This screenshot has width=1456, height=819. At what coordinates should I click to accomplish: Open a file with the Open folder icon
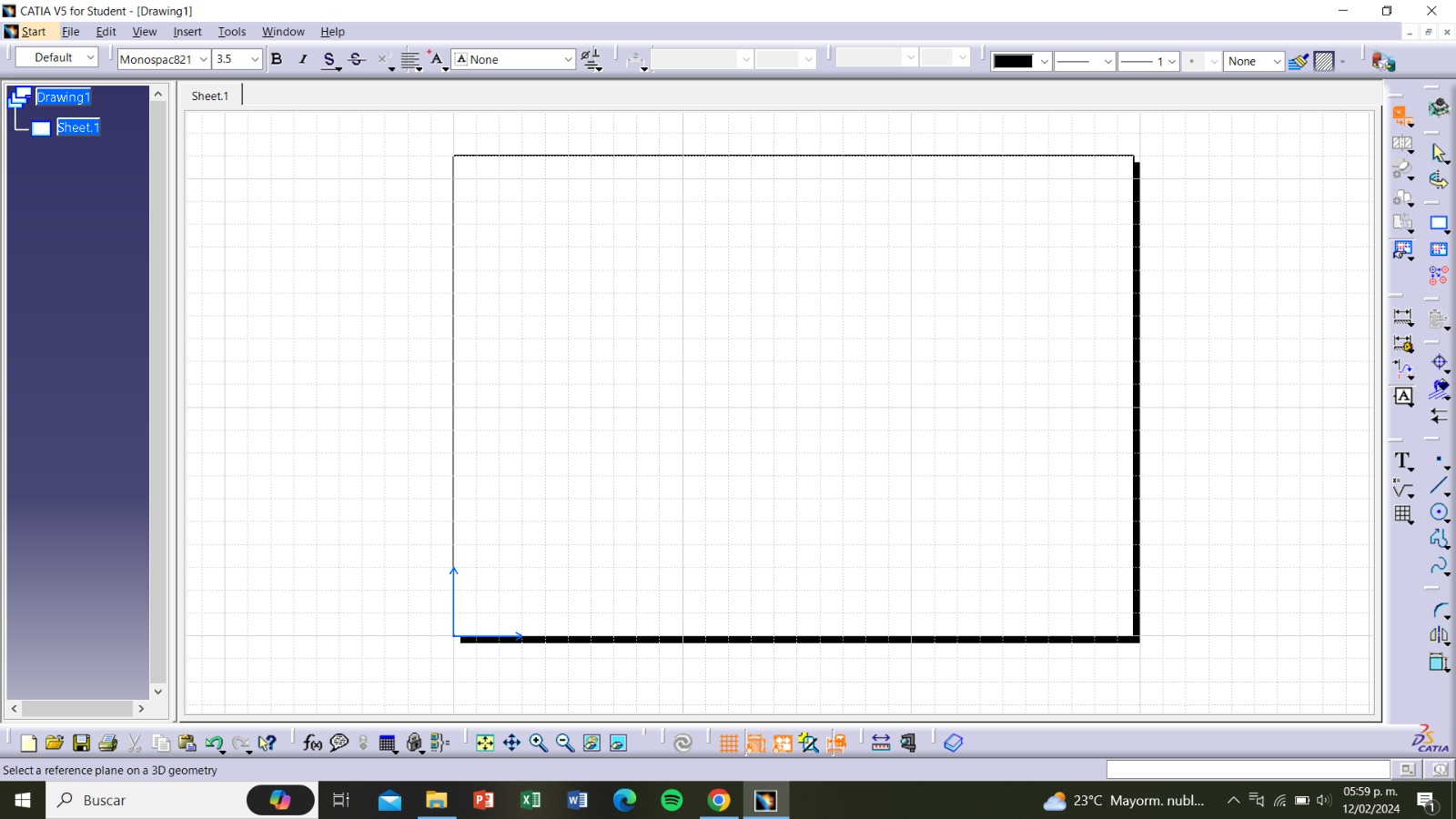(x=55, y=743)
